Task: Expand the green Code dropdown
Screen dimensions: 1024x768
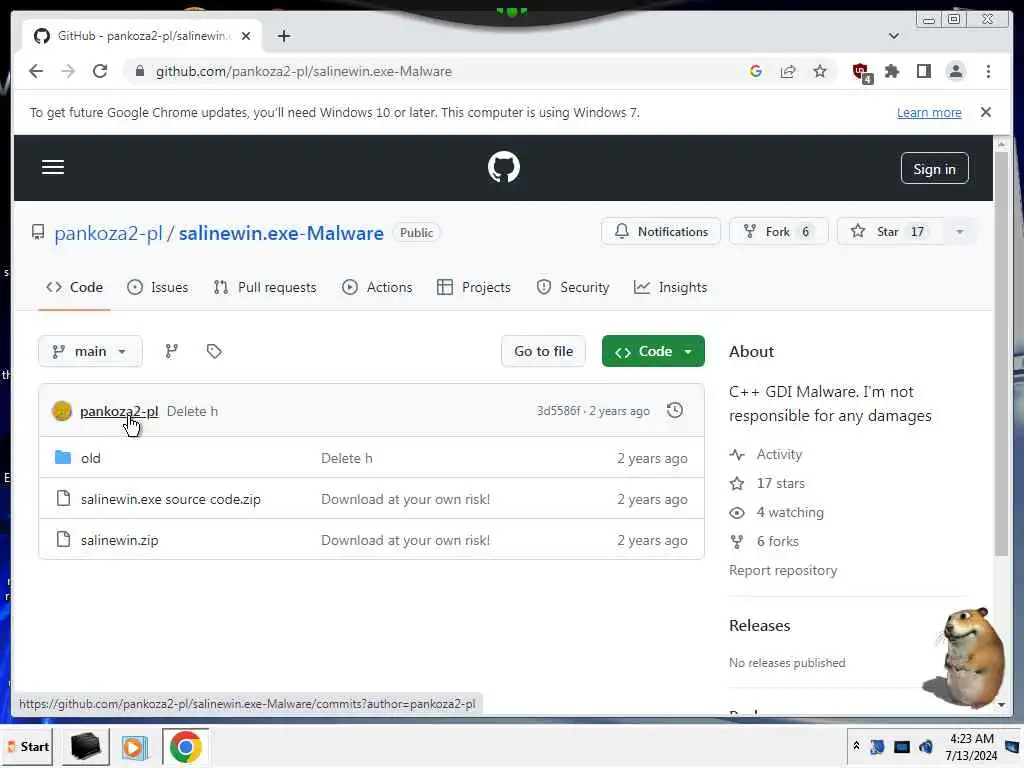Action: click(653, 351)
